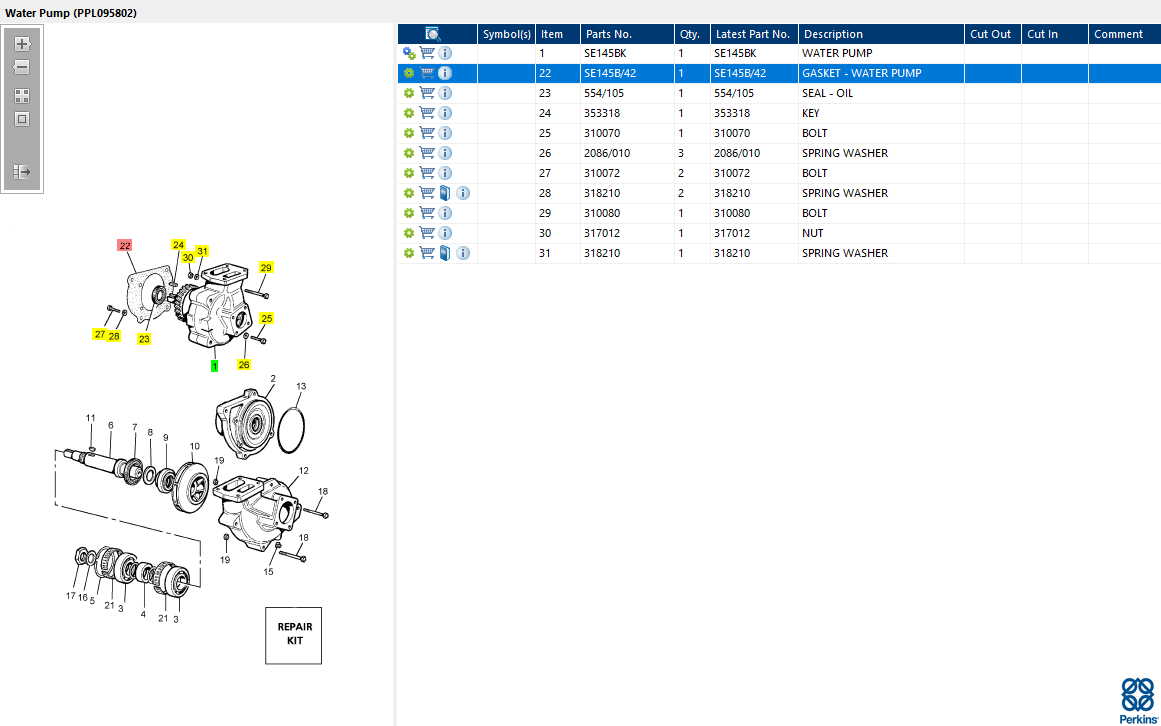Viewport: 1161px width, 726px height.
Task: Click part number 317012 in Latest Part No.
Action: pos(732,233)
